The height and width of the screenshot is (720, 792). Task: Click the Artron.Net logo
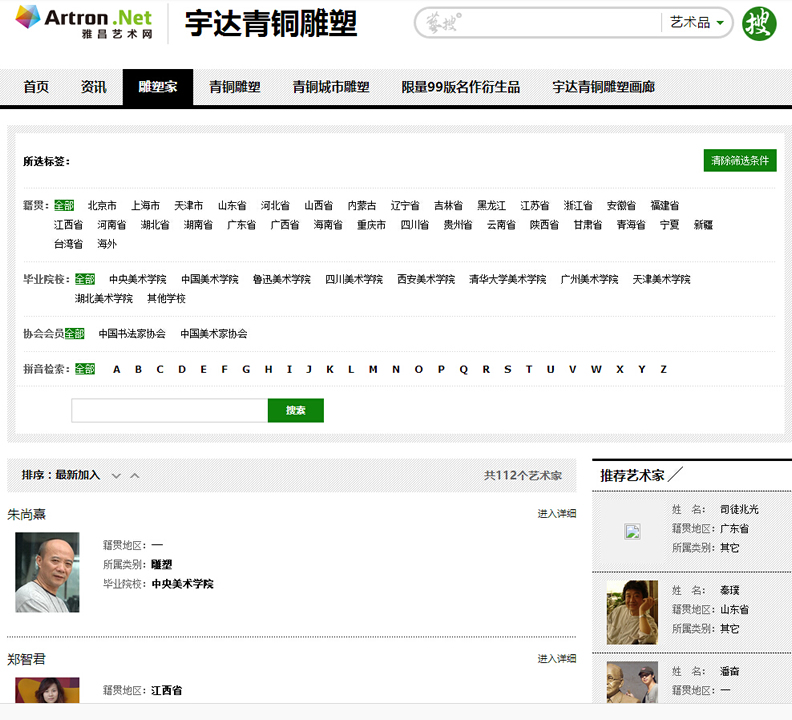coord(84,22)
